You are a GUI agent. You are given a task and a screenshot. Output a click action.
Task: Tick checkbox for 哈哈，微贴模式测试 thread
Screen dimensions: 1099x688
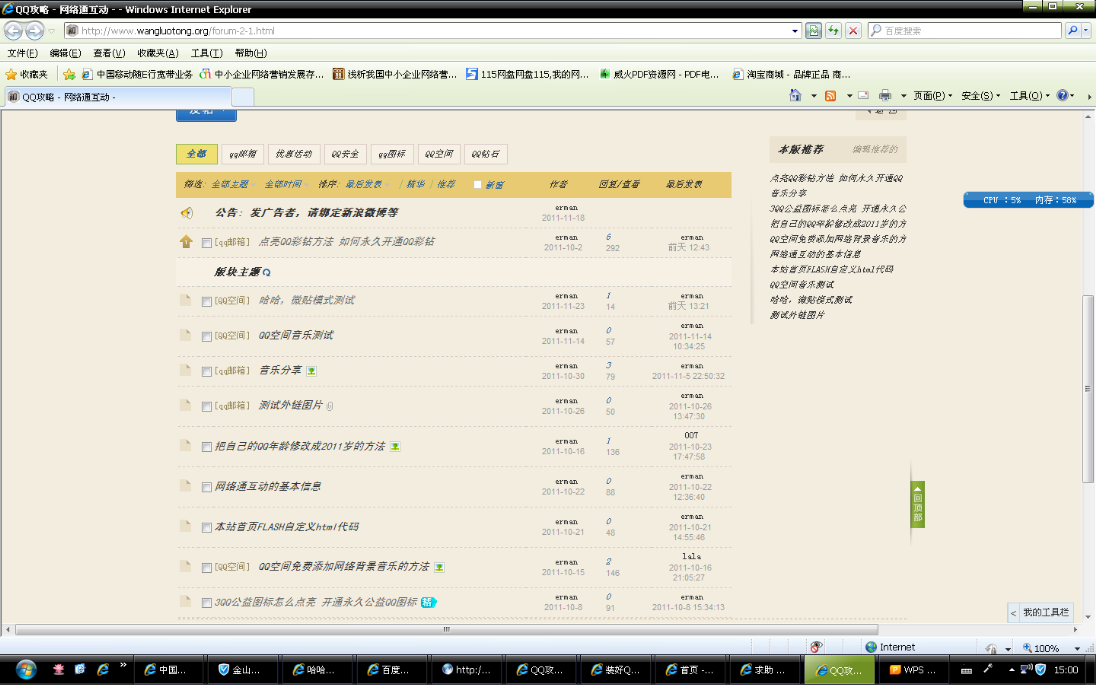tap(207, 302)
